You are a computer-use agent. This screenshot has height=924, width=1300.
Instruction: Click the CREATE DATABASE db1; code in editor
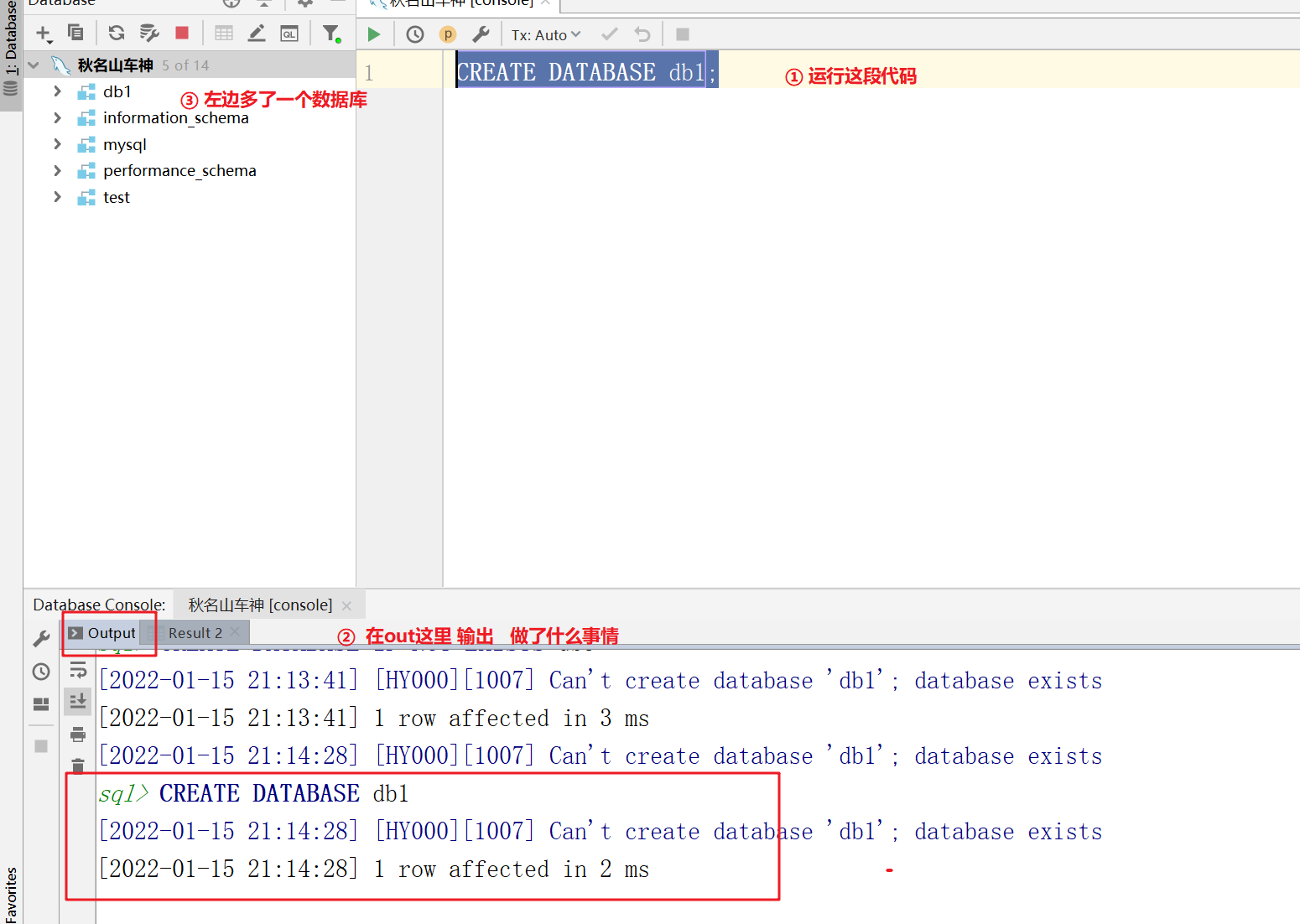586,73
